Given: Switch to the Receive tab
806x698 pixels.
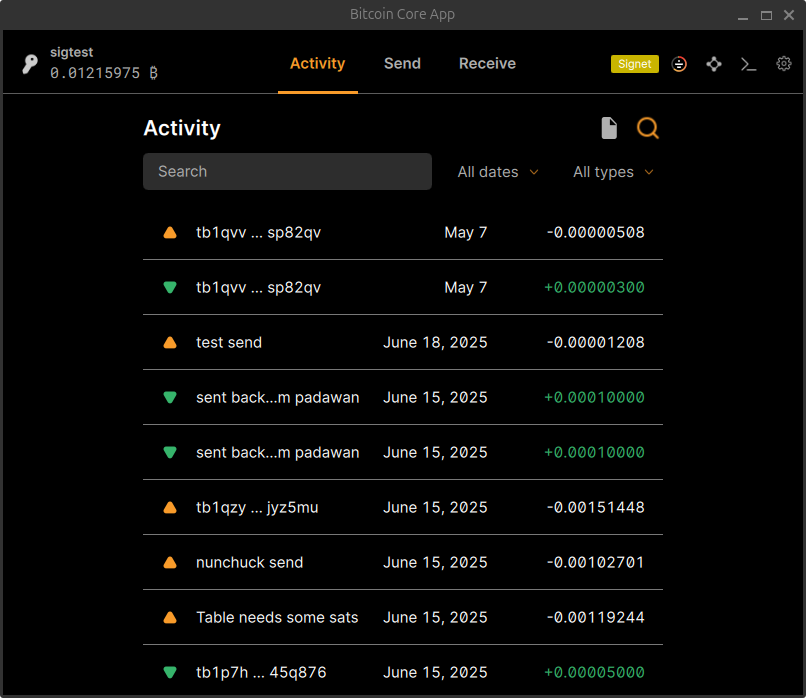Looking at the screenshot, I should [x=487, y=63].
